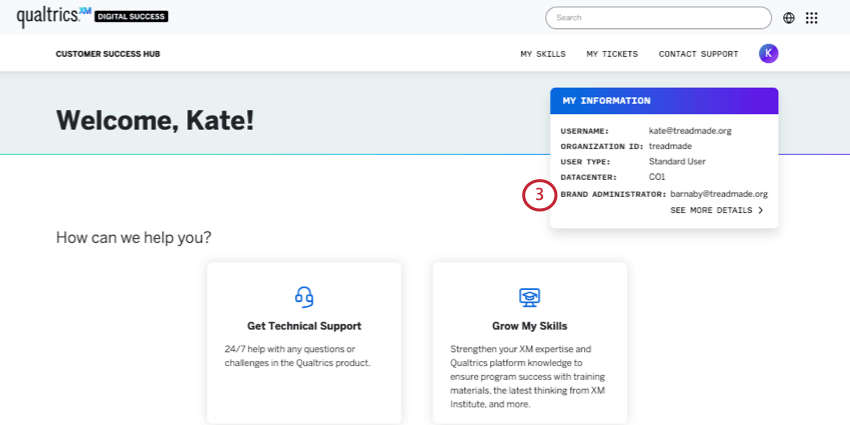850x425 pixels.
Task: Click the Qualtrics XM logo
Action: click(x=54, y=17)
